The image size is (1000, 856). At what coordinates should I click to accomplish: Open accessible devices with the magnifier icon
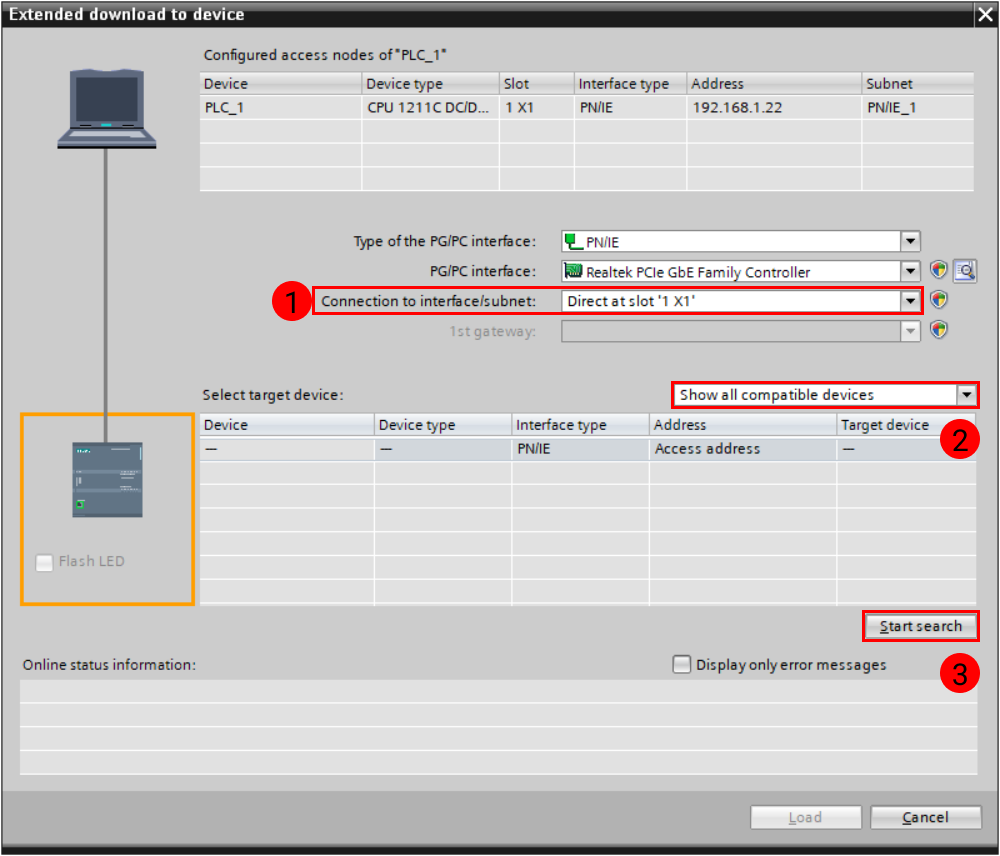(x=963, y=270)
